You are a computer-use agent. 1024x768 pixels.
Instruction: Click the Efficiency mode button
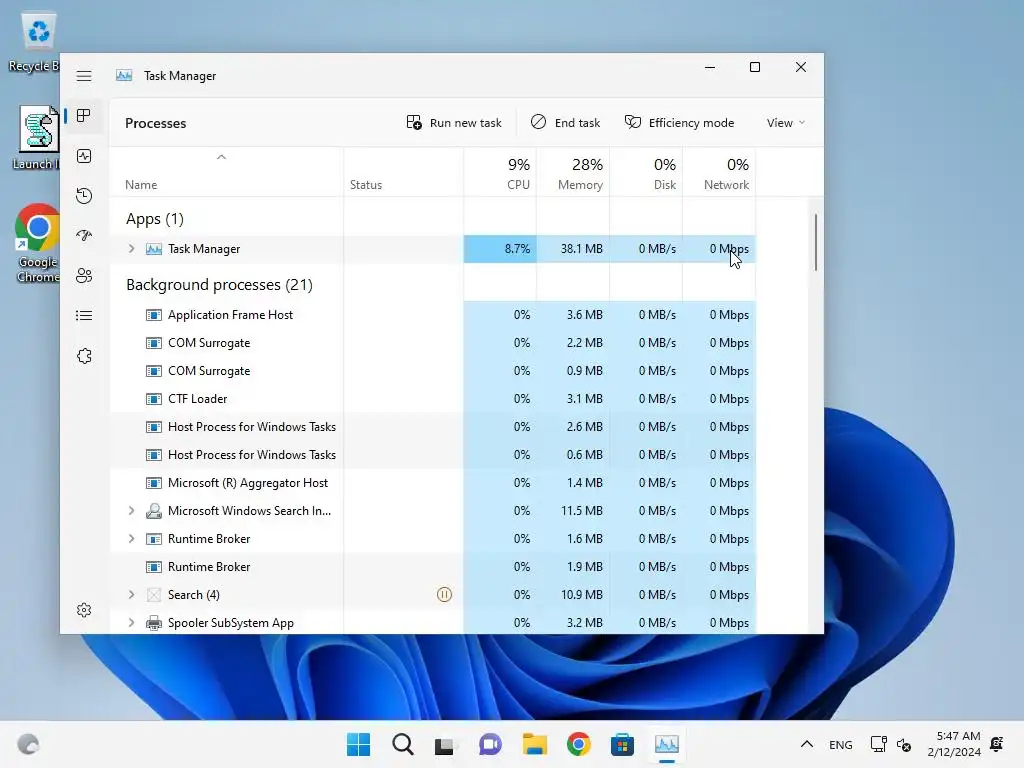(679, 123)
